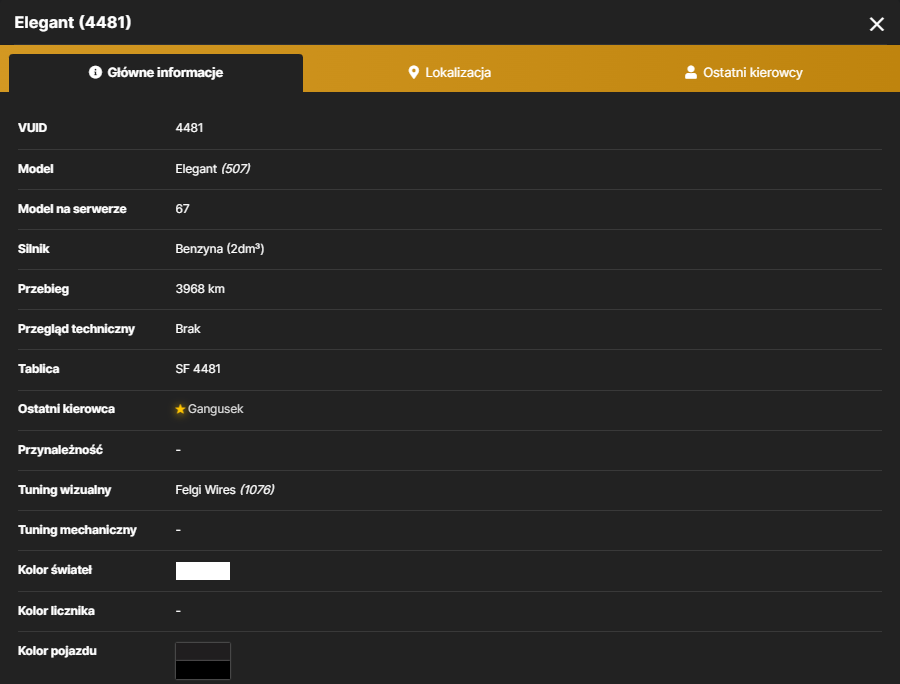This screenshot has height=684, width=900.
Task: Click the Tuning wizualny label
Action: (x=65, y=489)
